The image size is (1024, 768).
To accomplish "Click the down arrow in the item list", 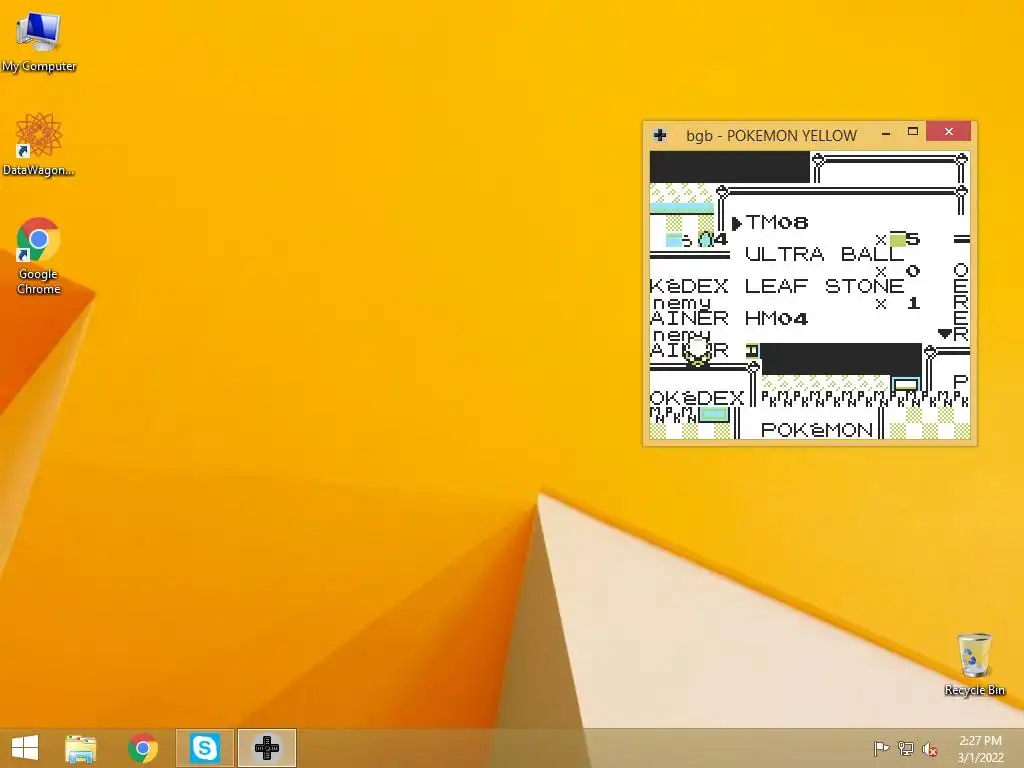I will coord(944,334).
